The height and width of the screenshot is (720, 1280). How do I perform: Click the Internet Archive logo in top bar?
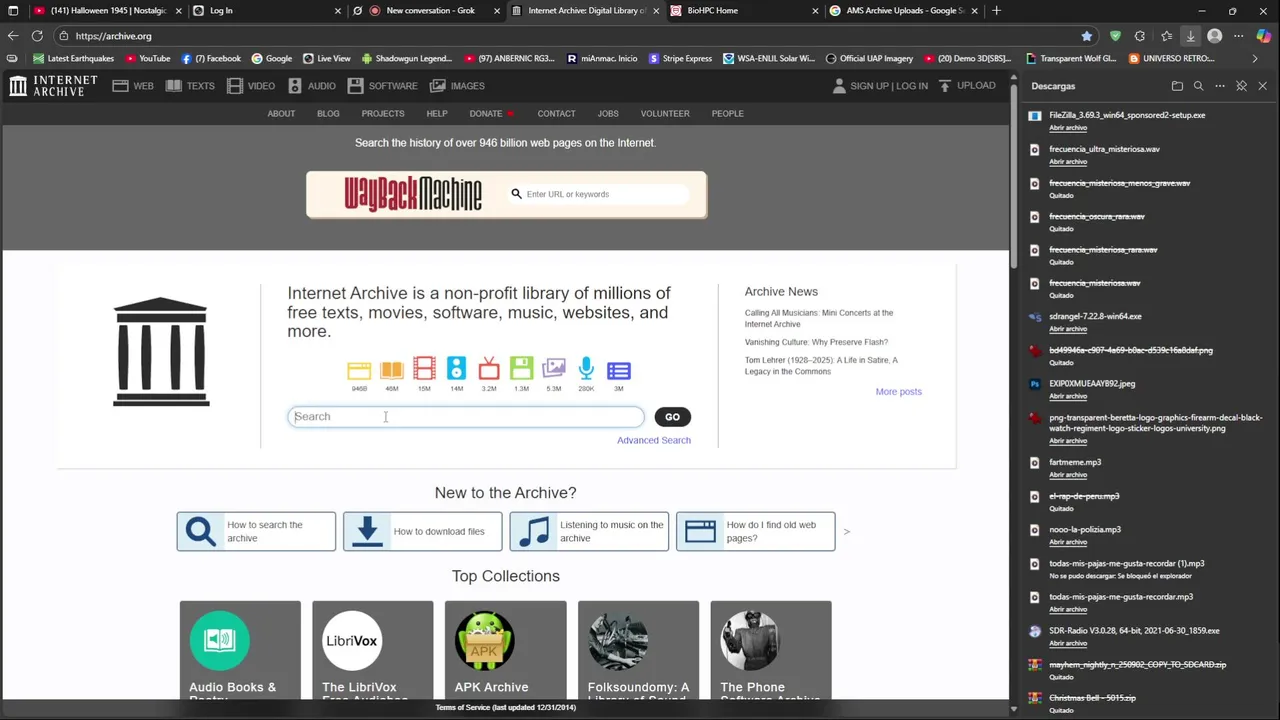tap(54, 86)
